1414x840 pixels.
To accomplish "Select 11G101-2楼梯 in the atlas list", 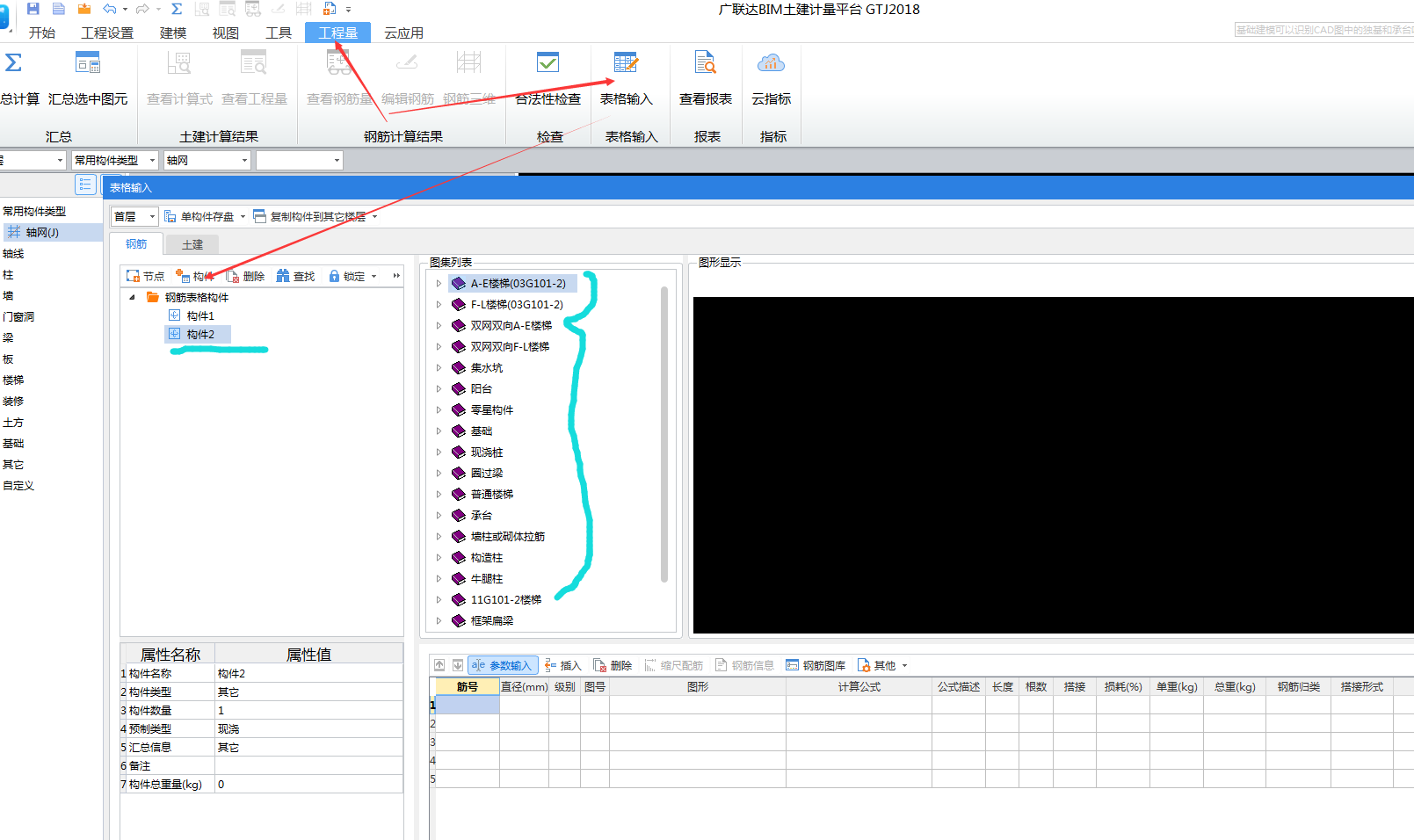I will tap(505, 599).
